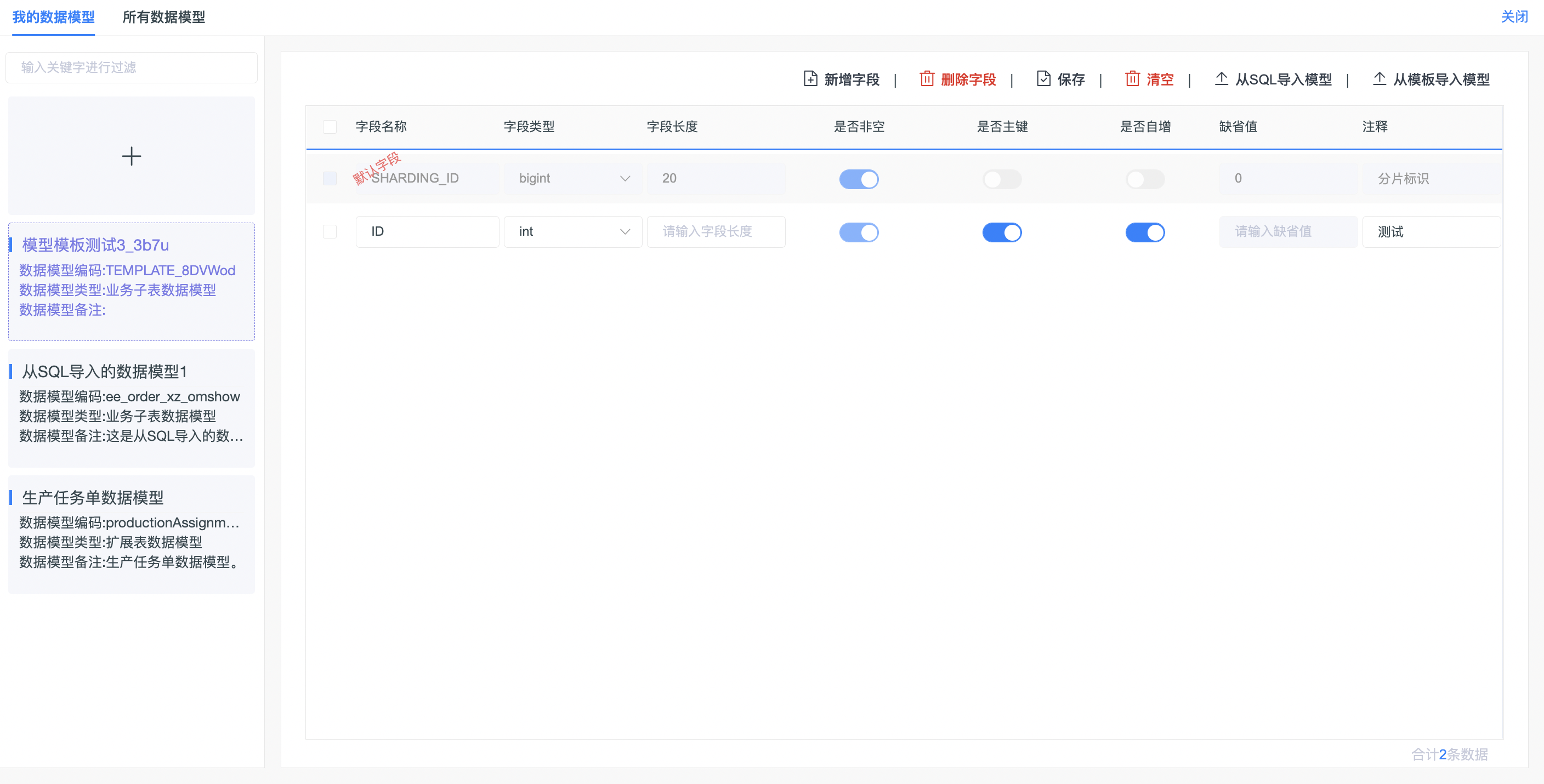Click the 缺省值 column header
This screenshot has height=784, width=1544.
pyautogui.click(x=1238, y=127)
